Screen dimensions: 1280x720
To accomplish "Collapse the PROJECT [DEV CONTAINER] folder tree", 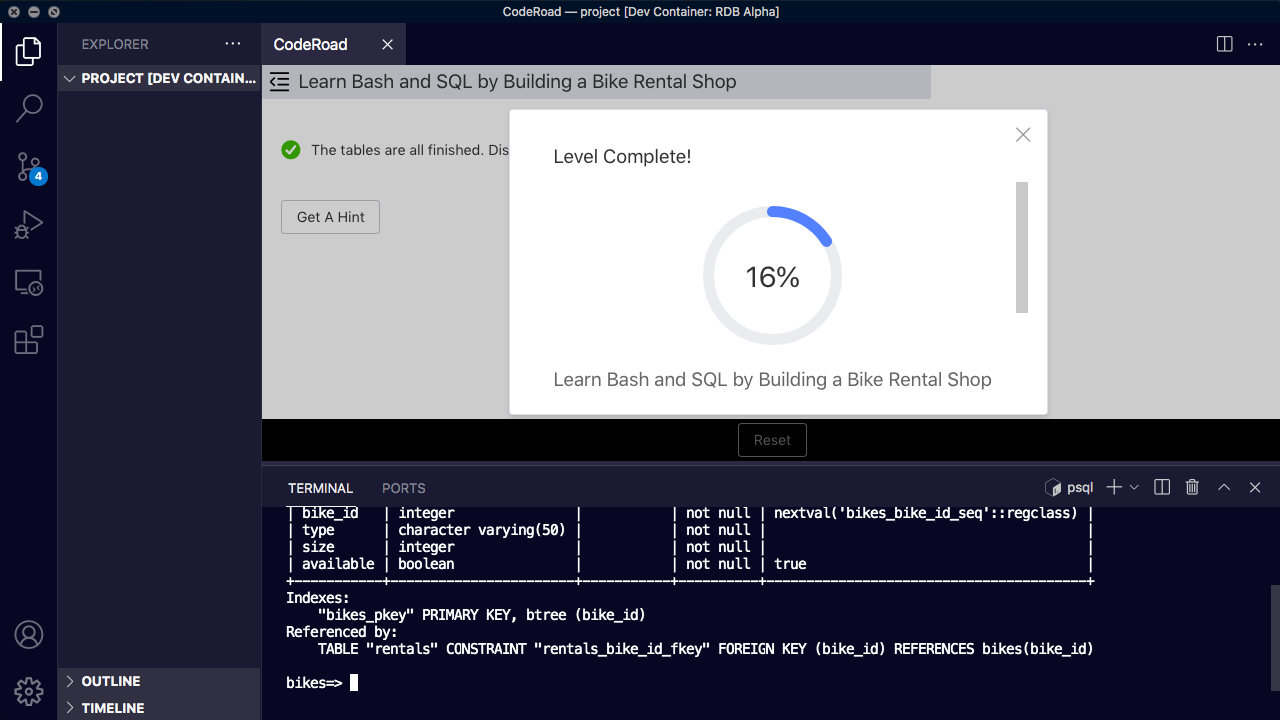I will click(x=69, y=78).
